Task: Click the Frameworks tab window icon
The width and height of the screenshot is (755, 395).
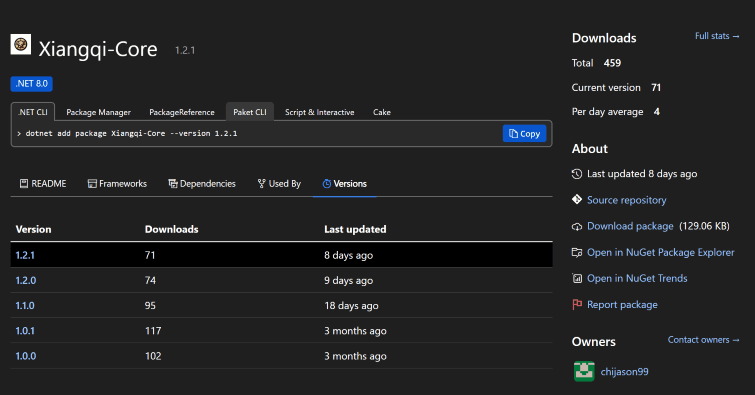Action: (x=92, y=184)
